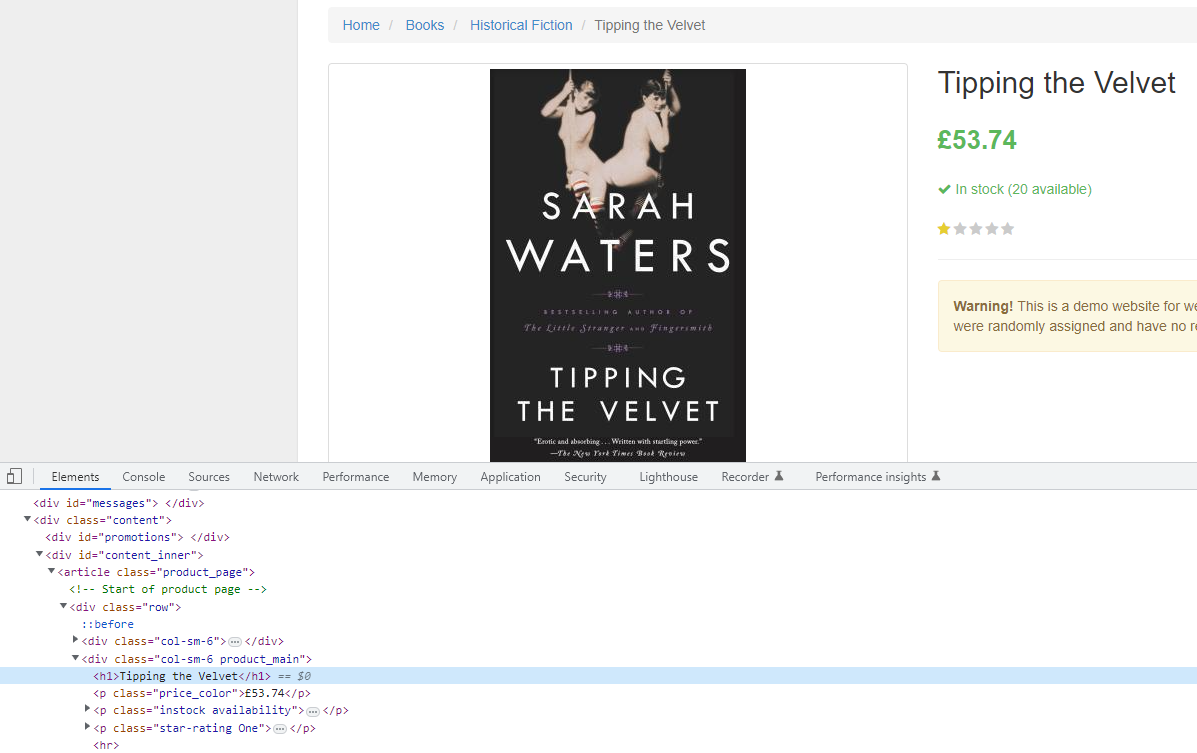Select the h1 Tipping the Velvet row

pyautogui.click(x=598, y=676)
